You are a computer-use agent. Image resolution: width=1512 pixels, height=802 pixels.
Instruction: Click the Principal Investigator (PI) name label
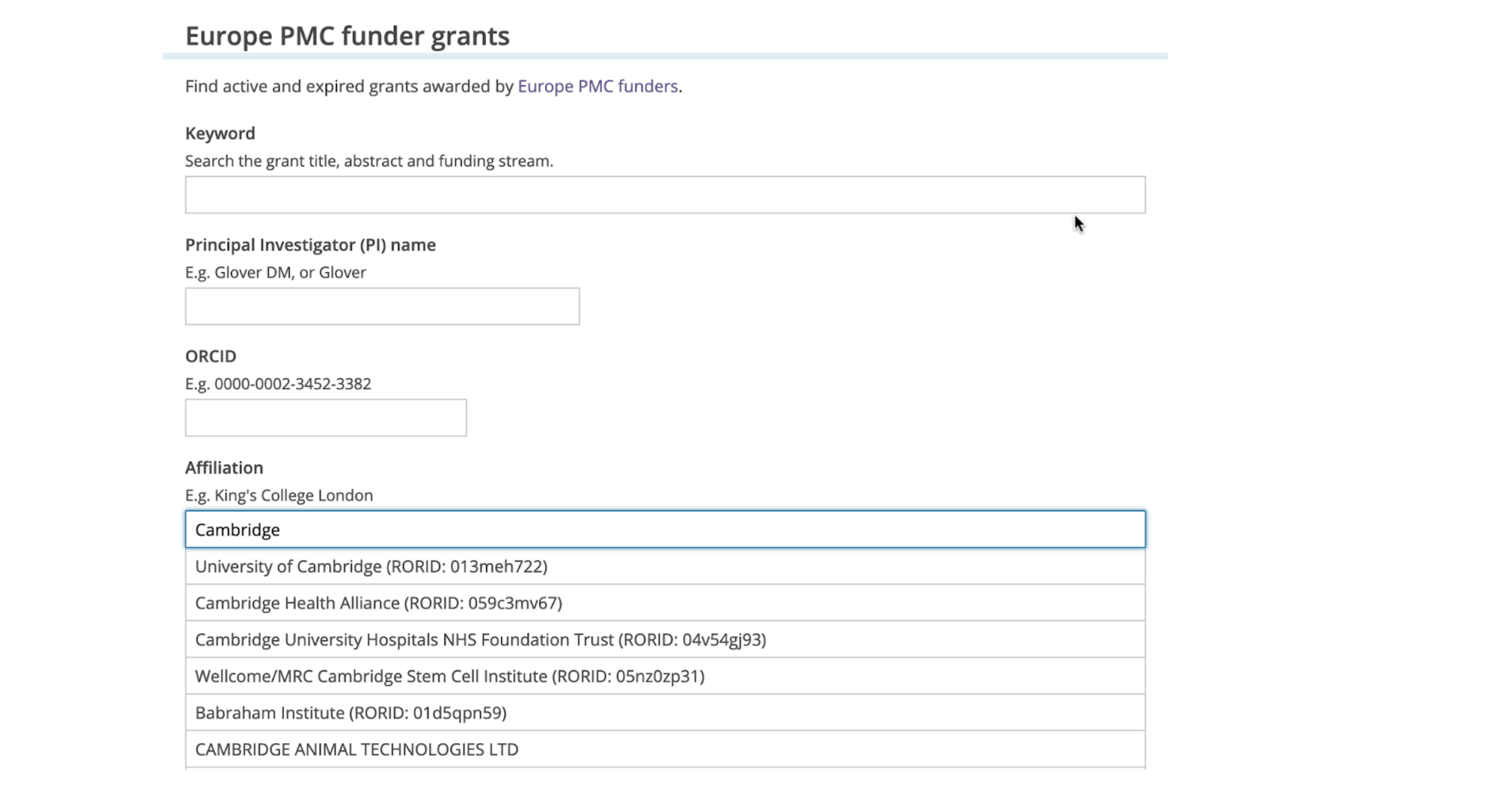click(x=310, y=245)
